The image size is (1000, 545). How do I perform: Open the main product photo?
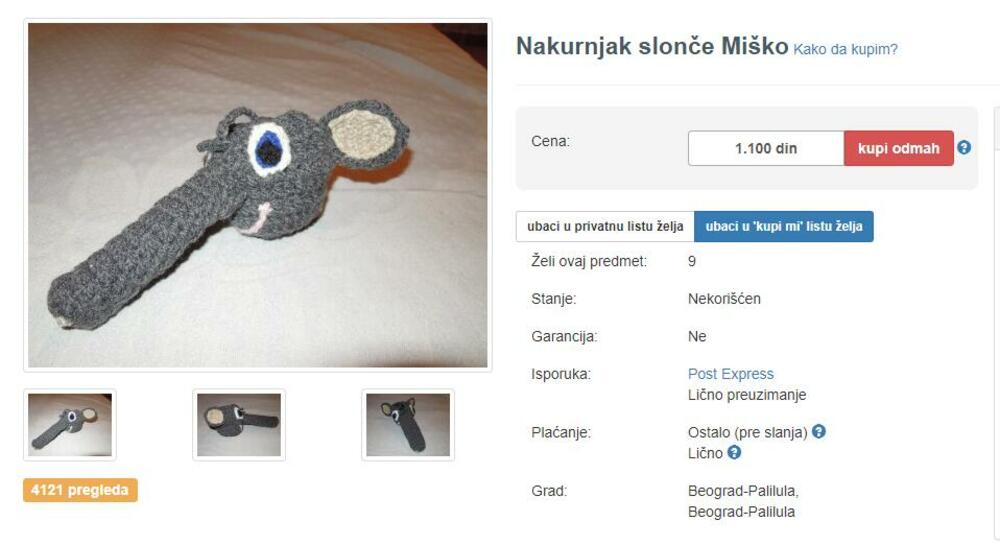(x=258, y=195)
